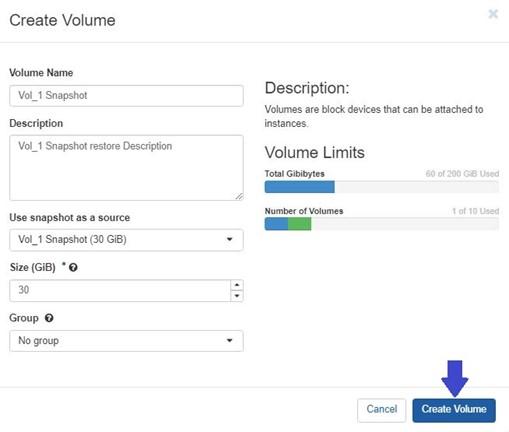Click the Total Gibibytes usage bar
The image size is (509, 432).
pos(382,187)
